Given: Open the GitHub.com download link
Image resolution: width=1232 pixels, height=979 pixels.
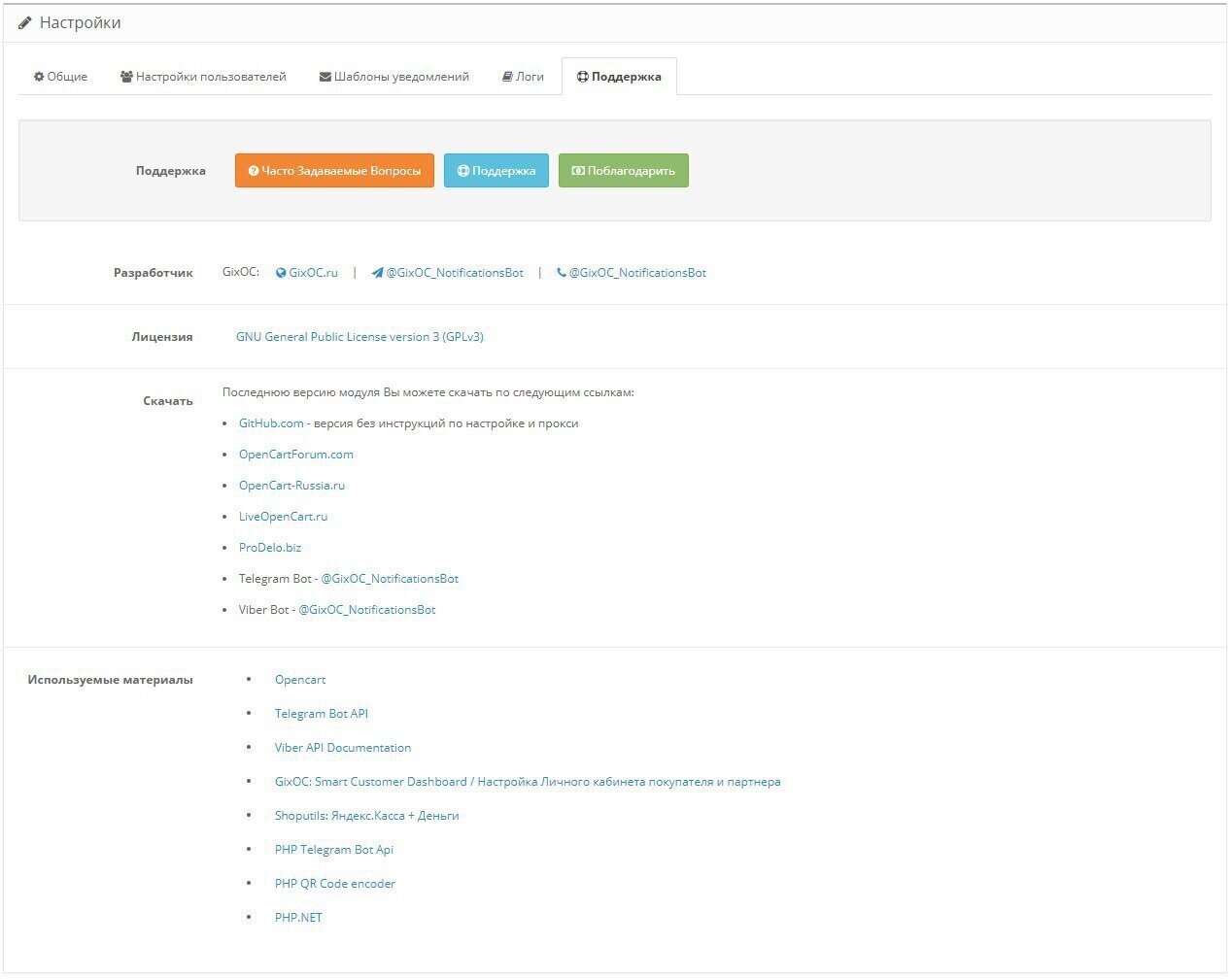Looking at the screenshot, I should click(271, 423).
